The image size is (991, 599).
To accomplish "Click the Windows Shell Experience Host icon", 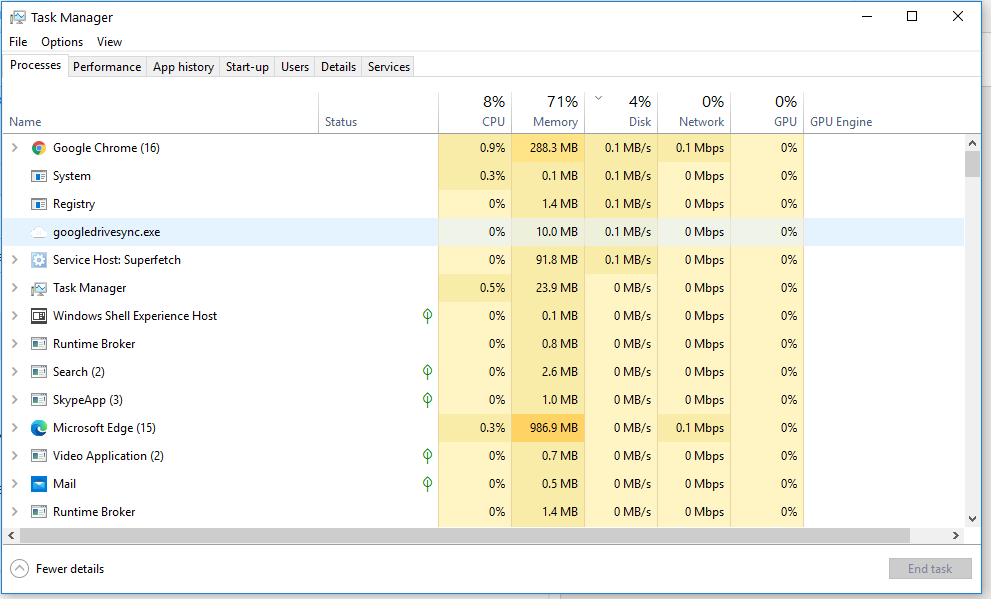I will pos(38,315).
